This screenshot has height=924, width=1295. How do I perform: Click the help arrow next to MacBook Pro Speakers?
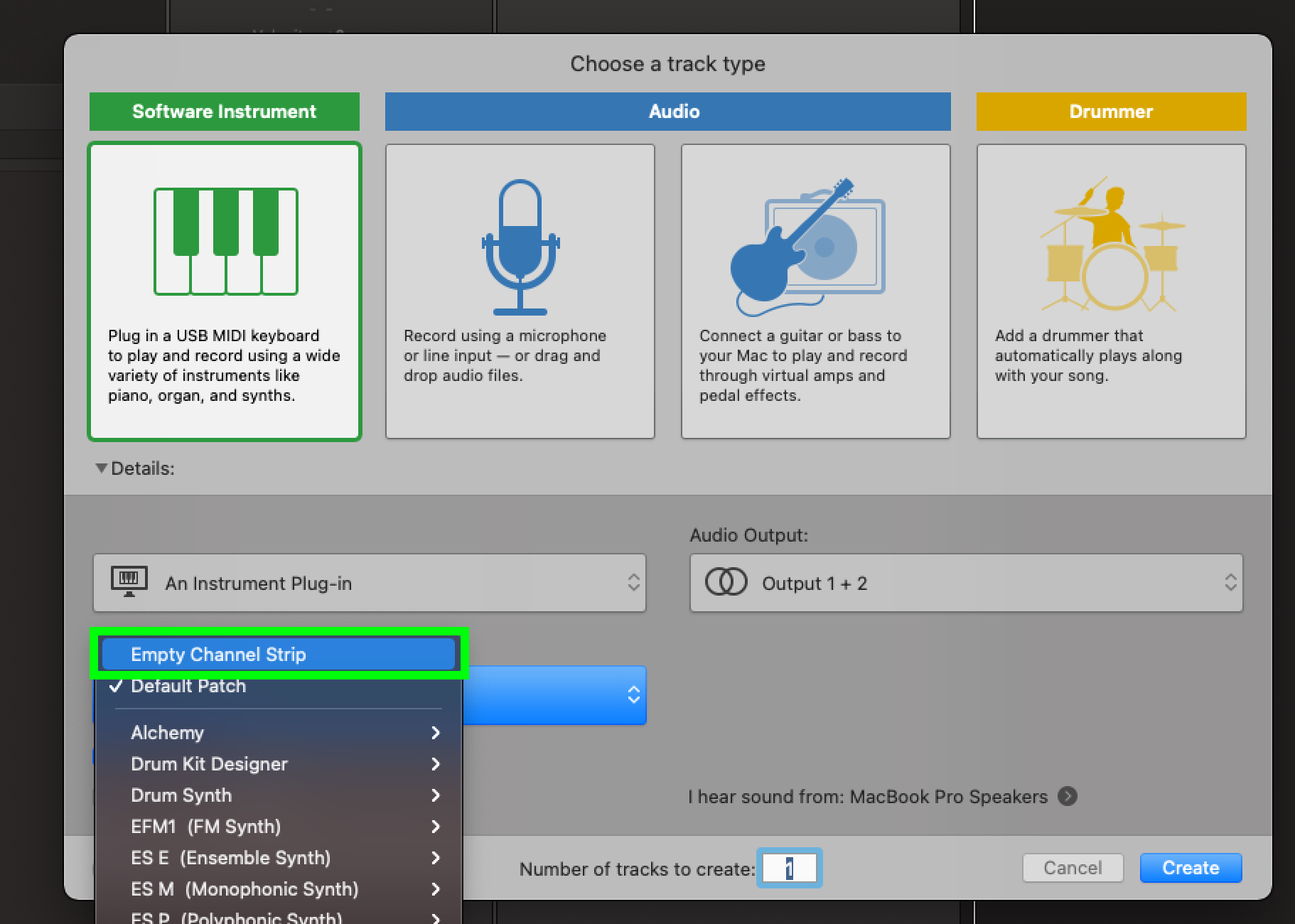pyautogui.click(x=1067, y=796)
